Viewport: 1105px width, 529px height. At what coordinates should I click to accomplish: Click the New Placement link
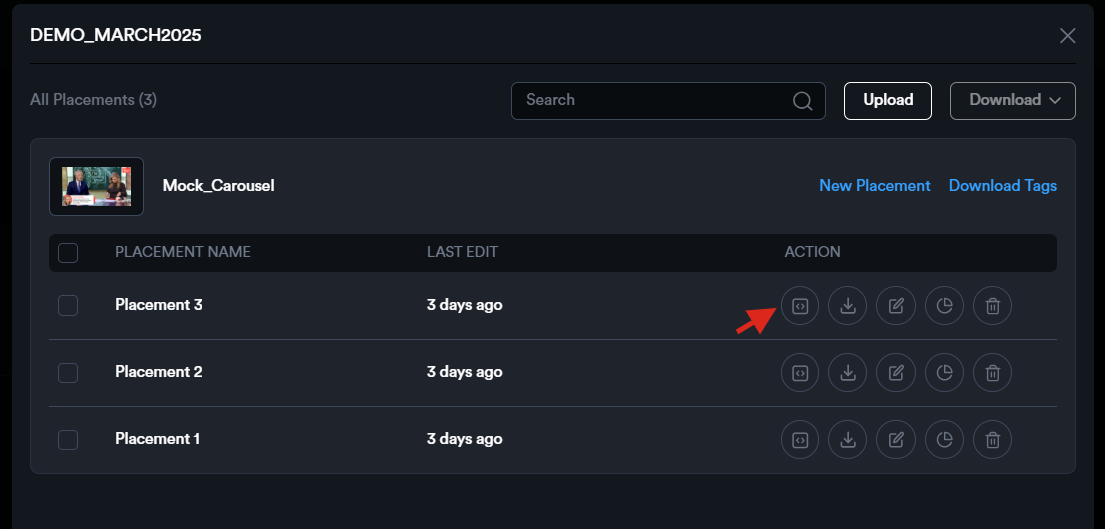[874, 186]
